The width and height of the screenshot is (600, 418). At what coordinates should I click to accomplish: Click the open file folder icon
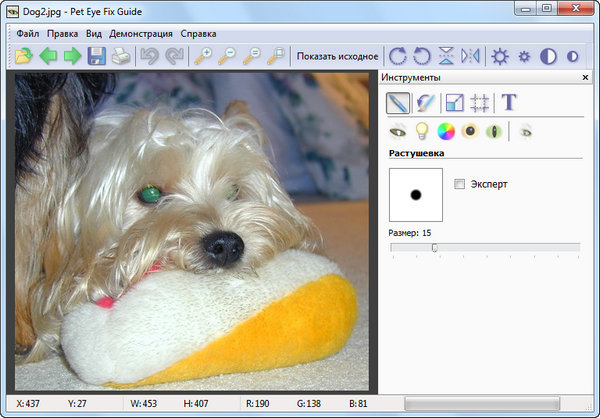click(24, 56)
